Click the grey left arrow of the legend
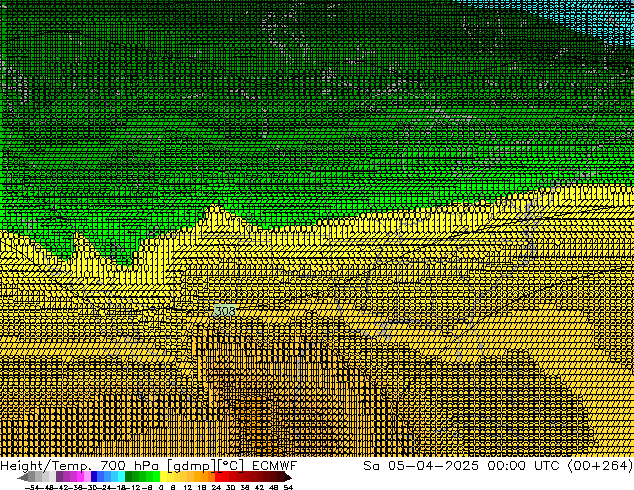 coord(23,477)
